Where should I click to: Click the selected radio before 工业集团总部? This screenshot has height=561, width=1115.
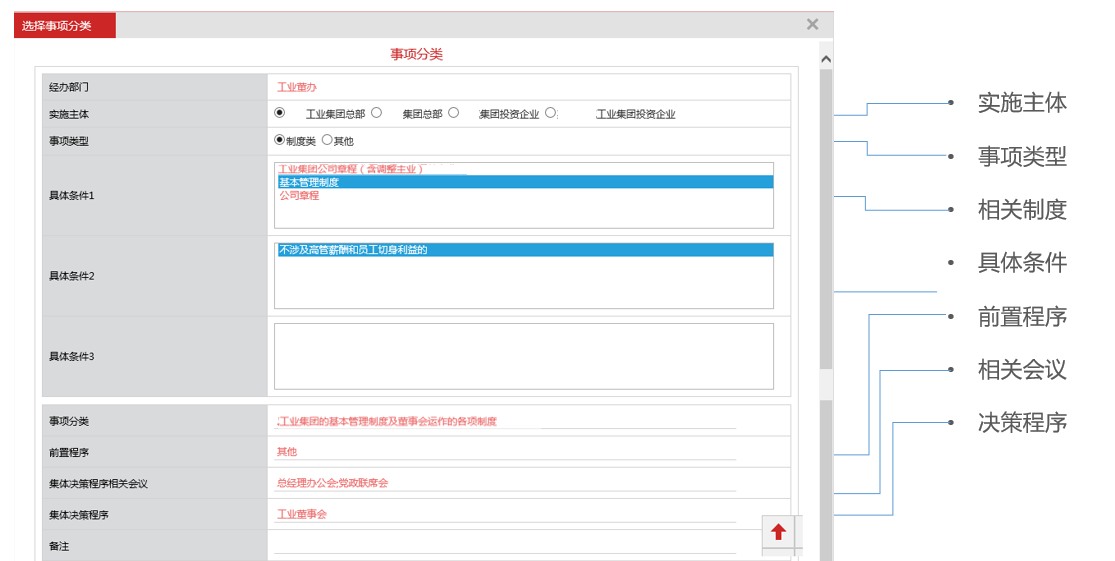(x=280, y=113)
